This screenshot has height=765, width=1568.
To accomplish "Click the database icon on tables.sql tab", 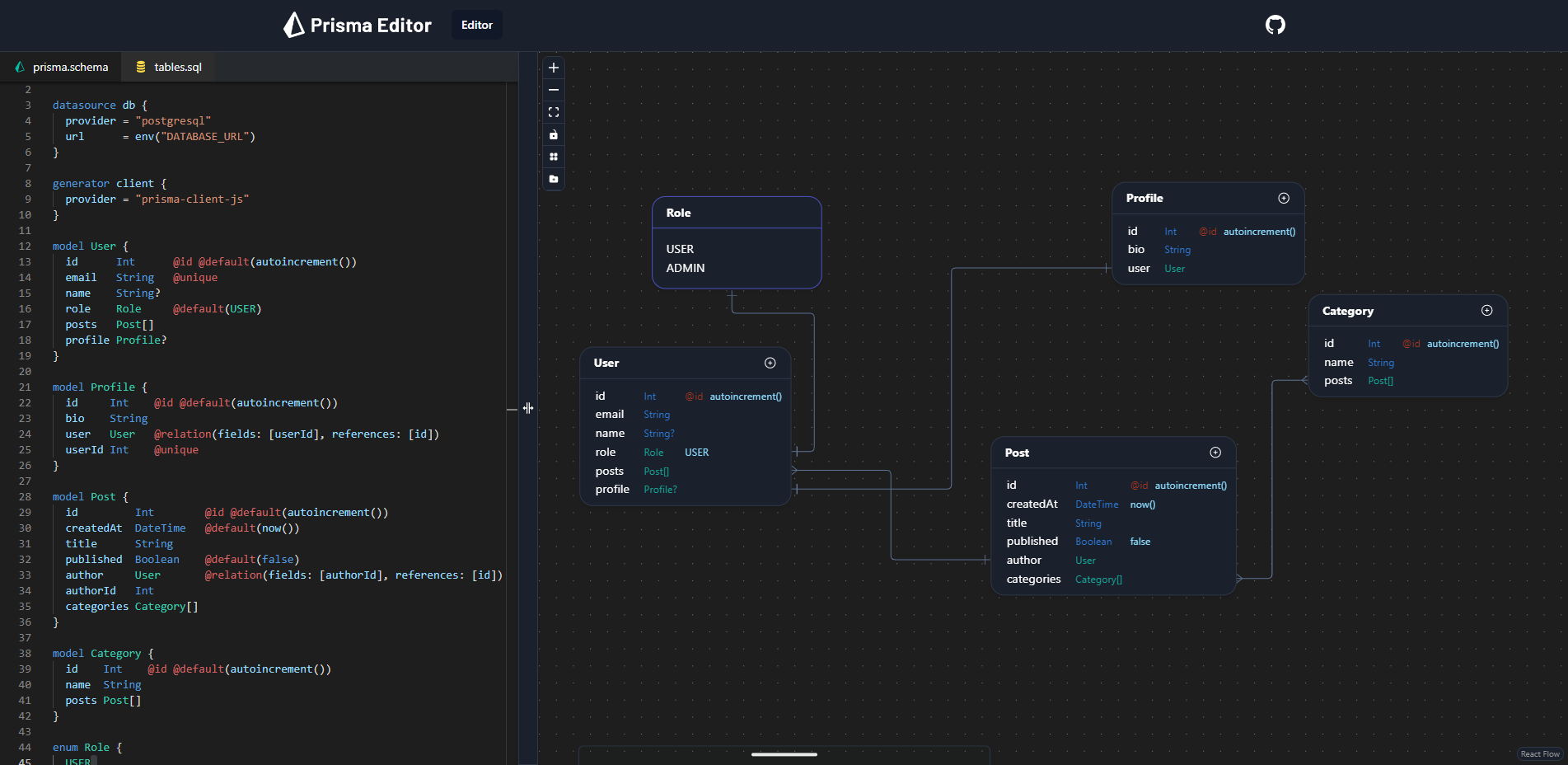I will pos(141,67).
